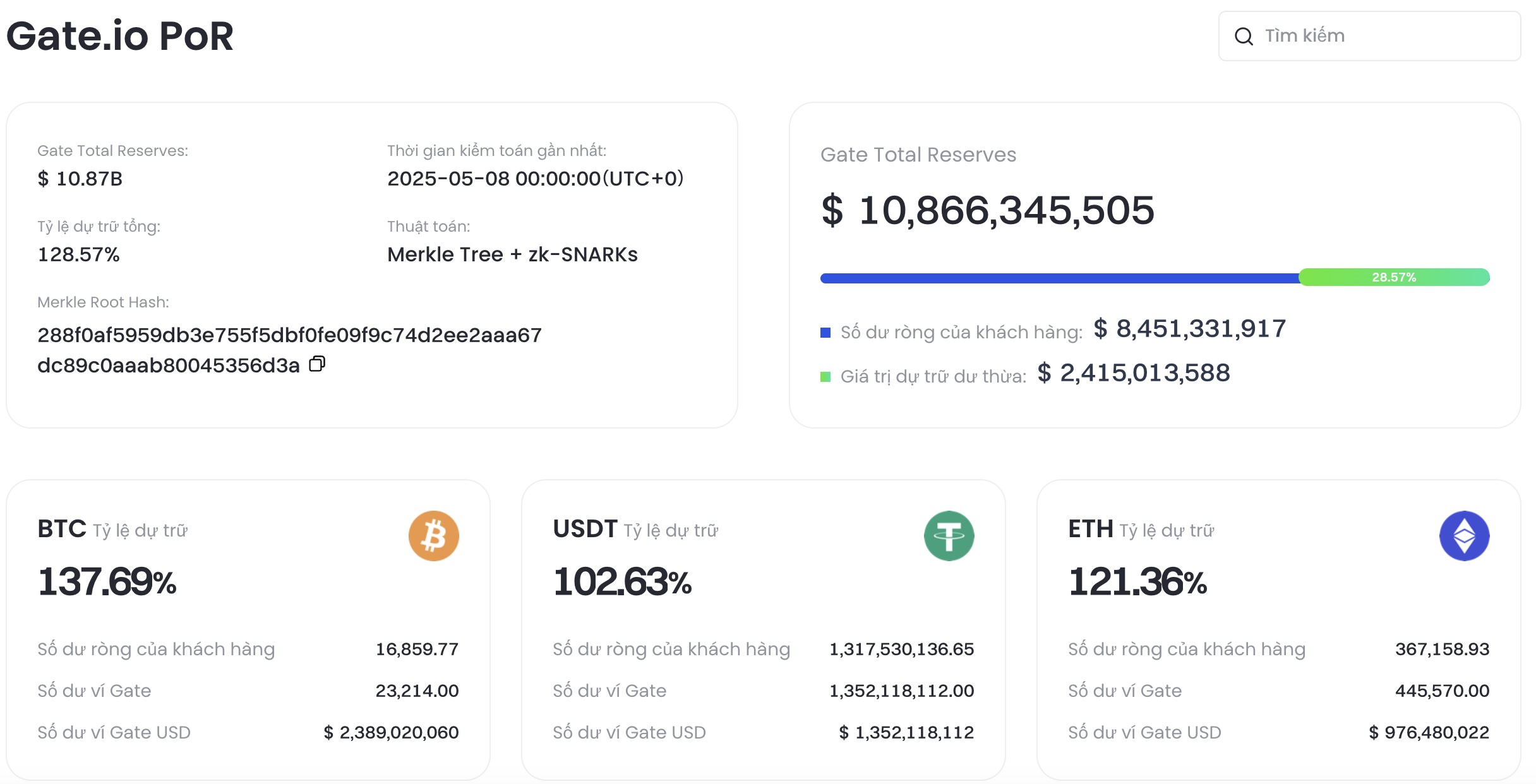Viewport: 1536px width, 784px height.
Task: Click the Bitcoin logo icon
Action: (x=433, y=536)
